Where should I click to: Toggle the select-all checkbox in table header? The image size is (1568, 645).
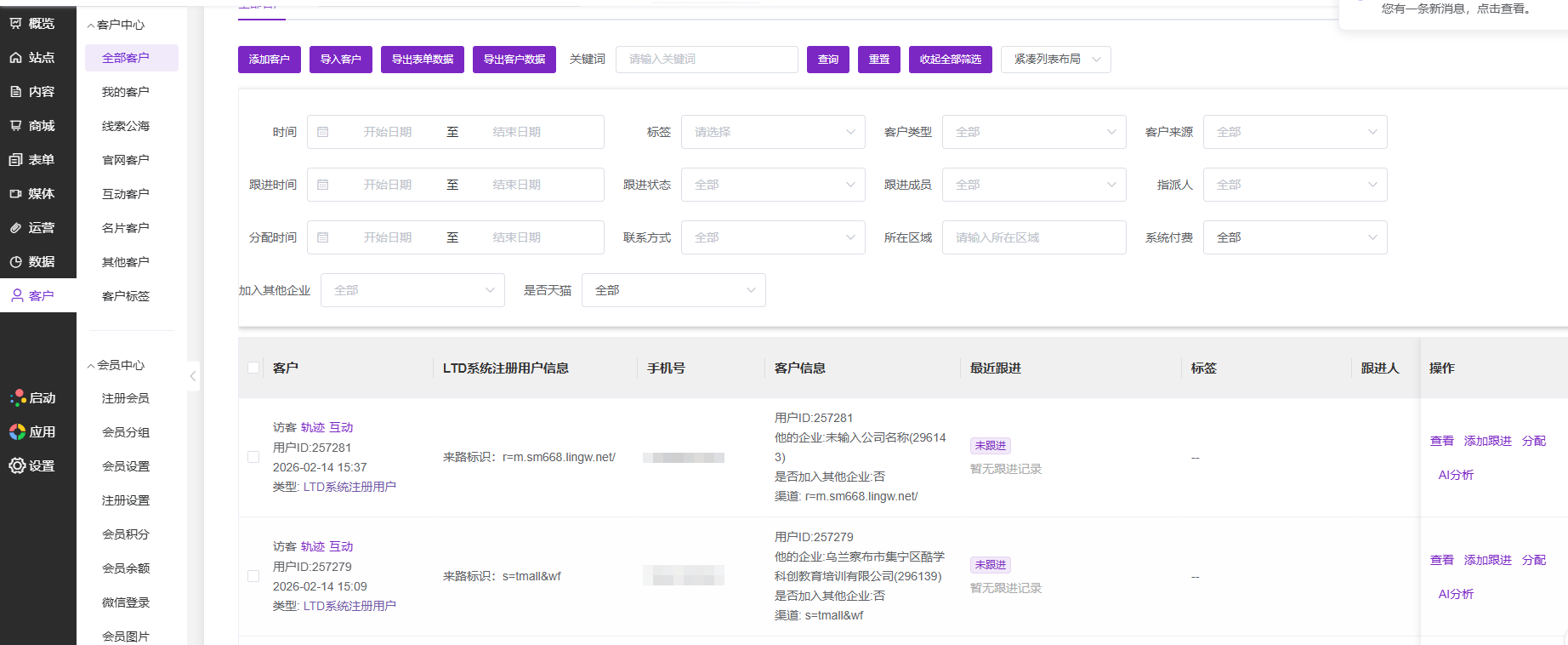(253, 368)
